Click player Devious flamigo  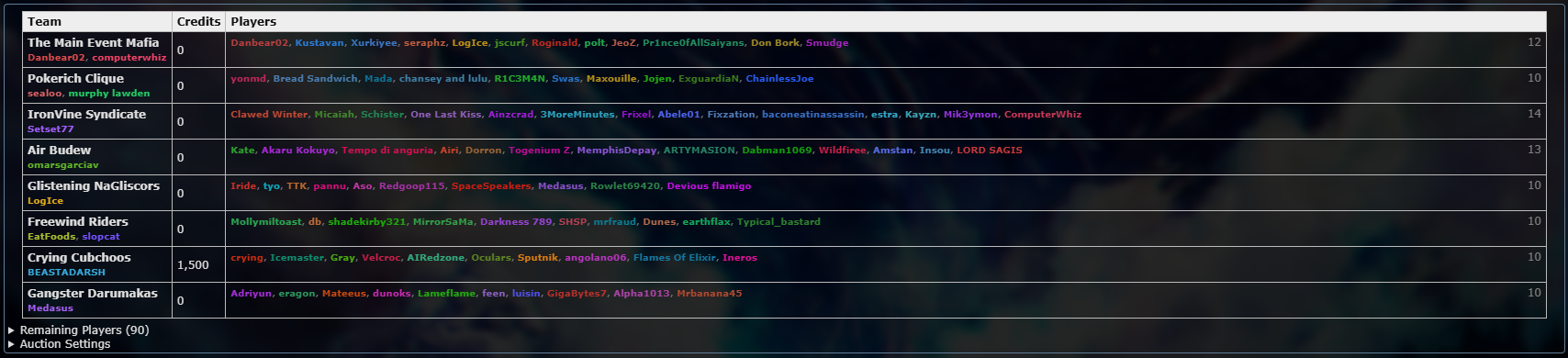click(x=709, y=186)
